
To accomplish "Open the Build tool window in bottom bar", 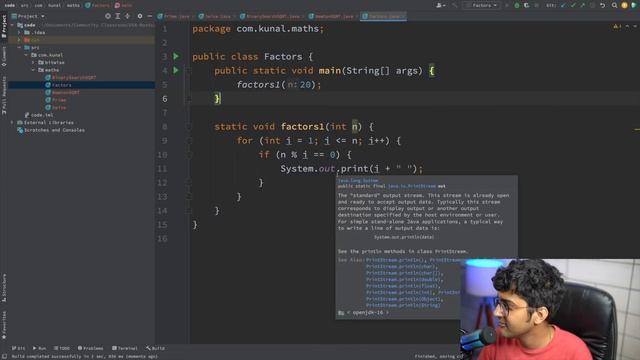I will click(155, 348).
